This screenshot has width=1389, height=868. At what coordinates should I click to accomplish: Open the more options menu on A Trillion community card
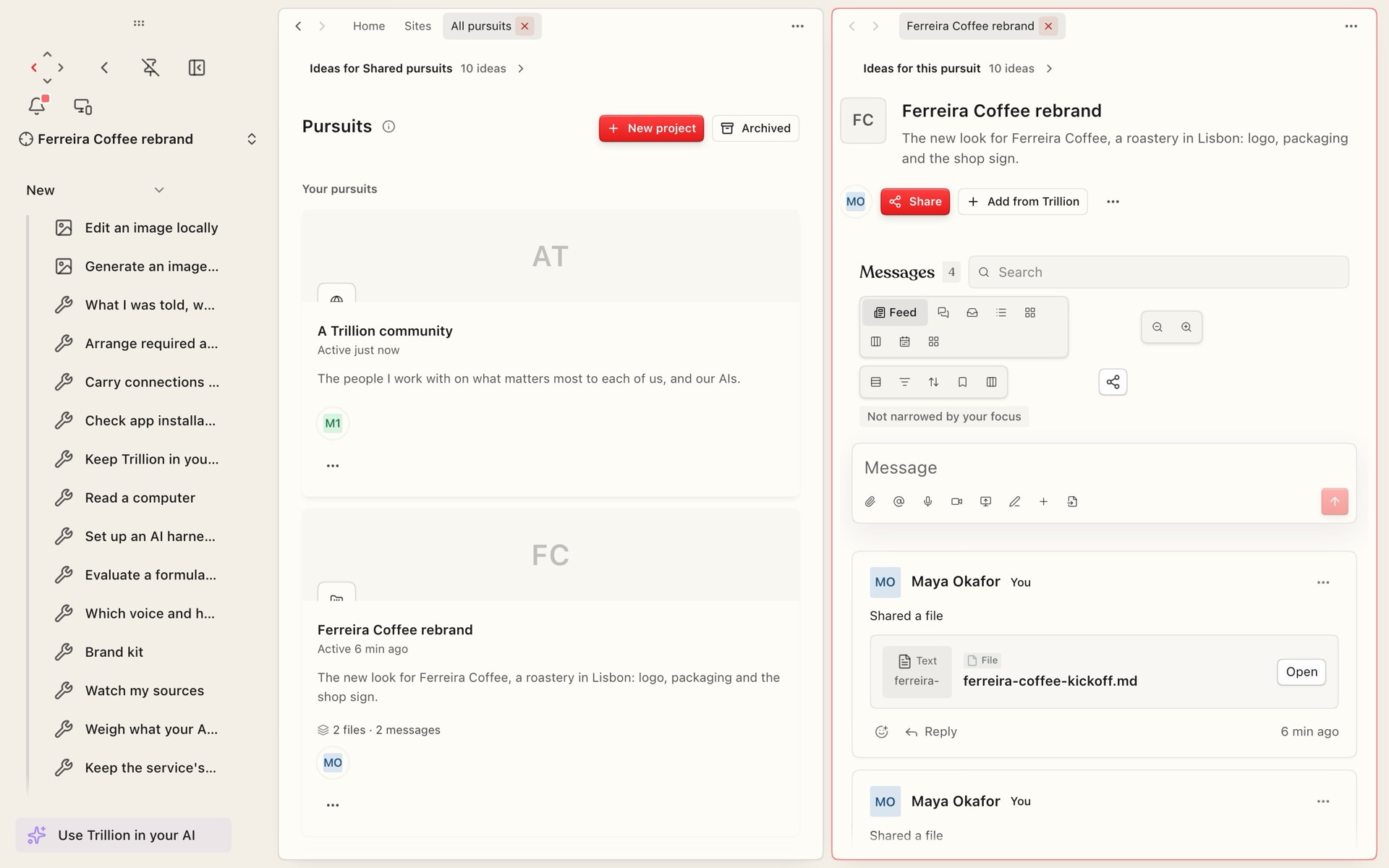[333, 466]
